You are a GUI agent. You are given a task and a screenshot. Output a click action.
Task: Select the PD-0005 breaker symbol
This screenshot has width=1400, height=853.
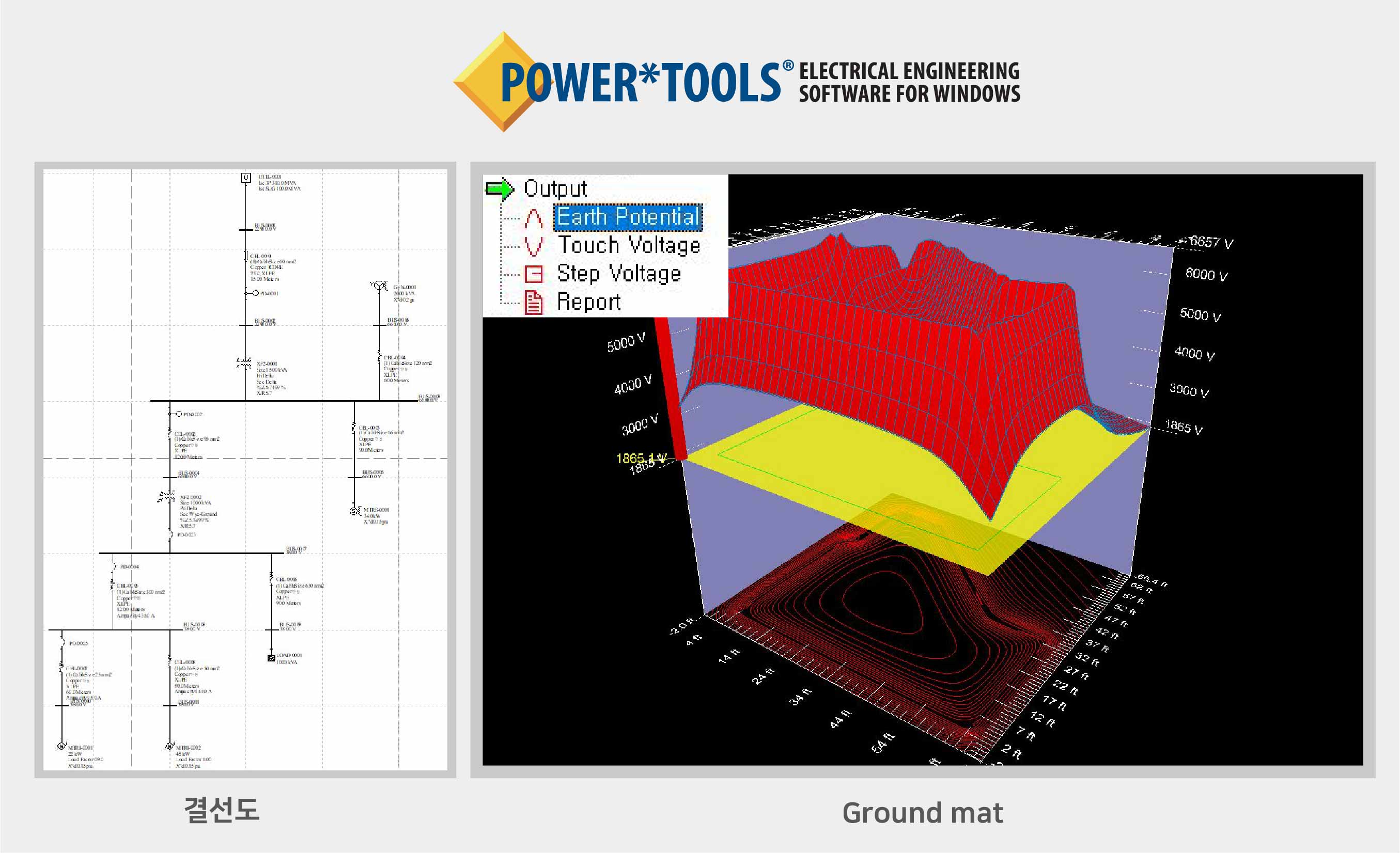tap(62, 643)
